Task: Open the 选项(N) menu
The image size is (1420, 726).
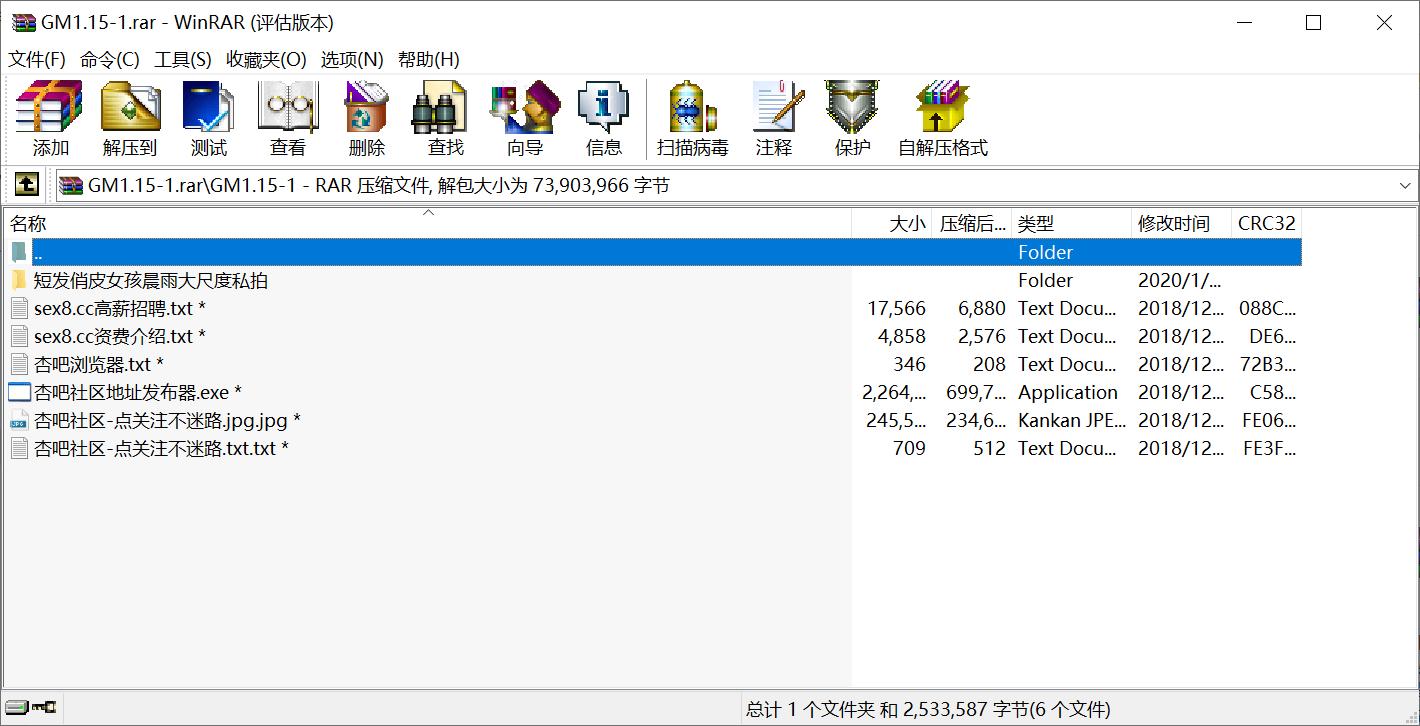Action: click(x=352, y=59)
